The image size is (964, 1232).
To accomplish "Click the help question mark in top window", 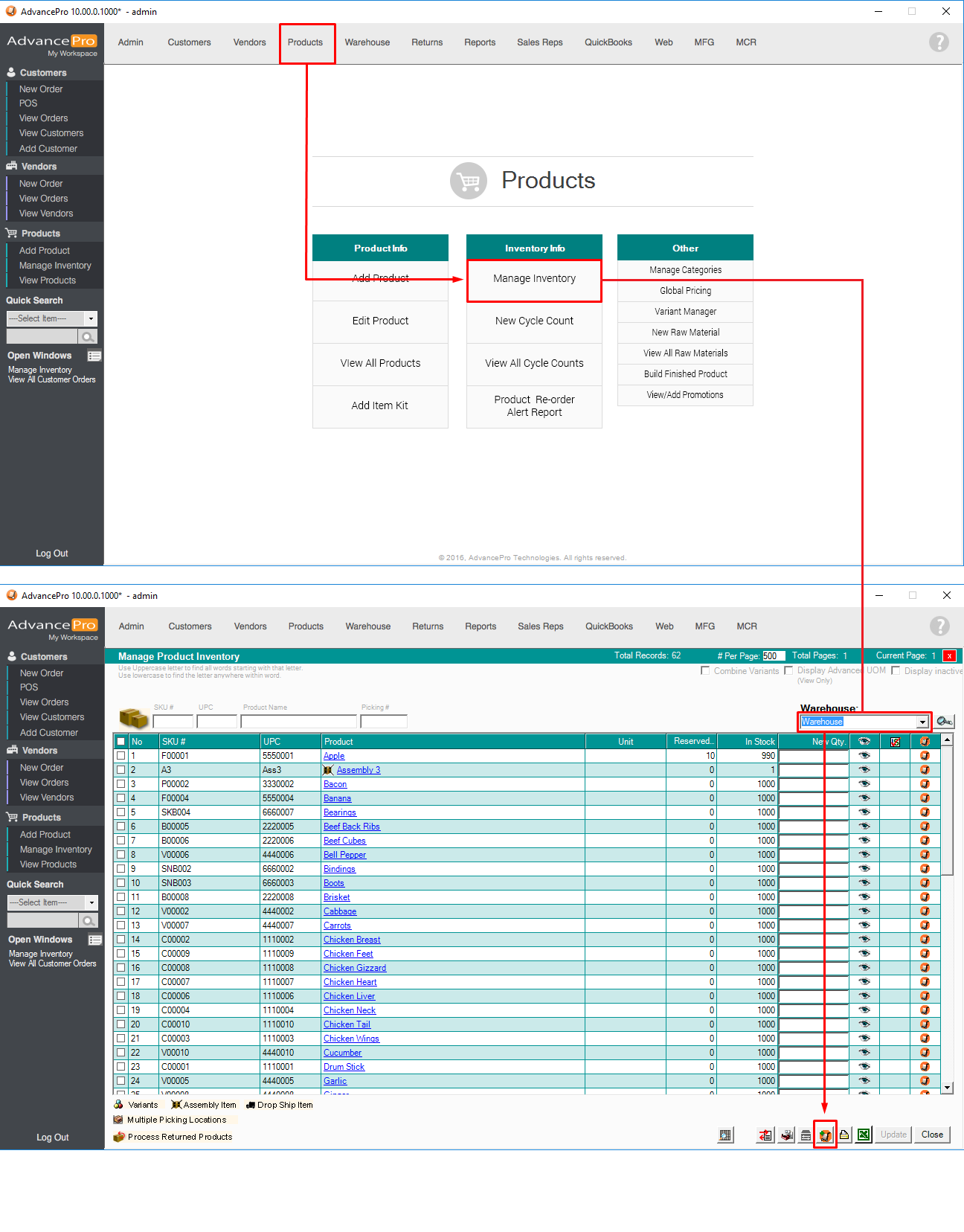I will (939, 42).
